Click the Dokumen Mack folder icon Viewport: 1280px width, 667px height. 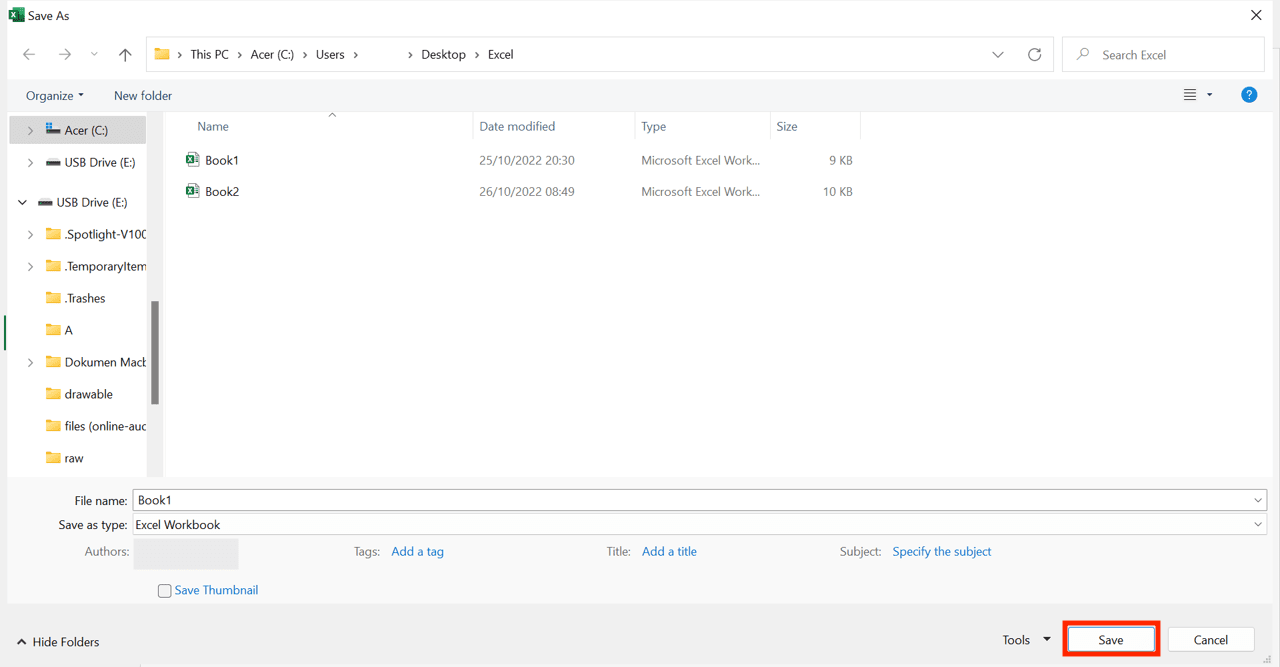pyautogui.click(x=54, y=362)
